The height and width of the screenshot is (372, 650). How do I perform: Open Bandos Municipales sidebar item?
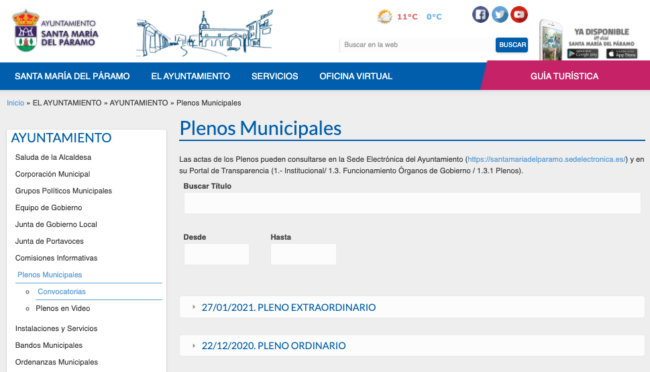pyautogui.click(x=49, y=345)
